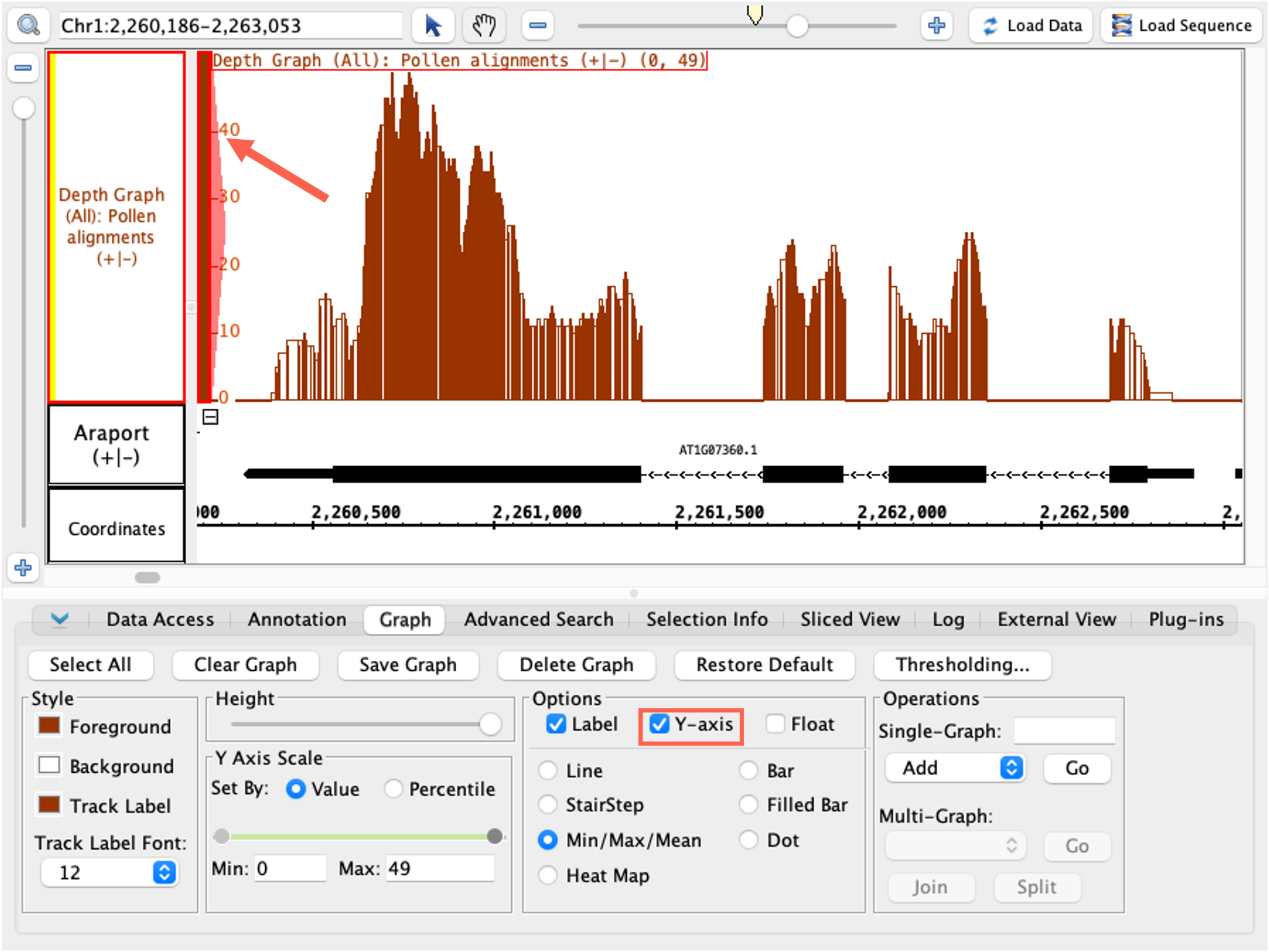Open the Advanced Search tab

point(539,619)
